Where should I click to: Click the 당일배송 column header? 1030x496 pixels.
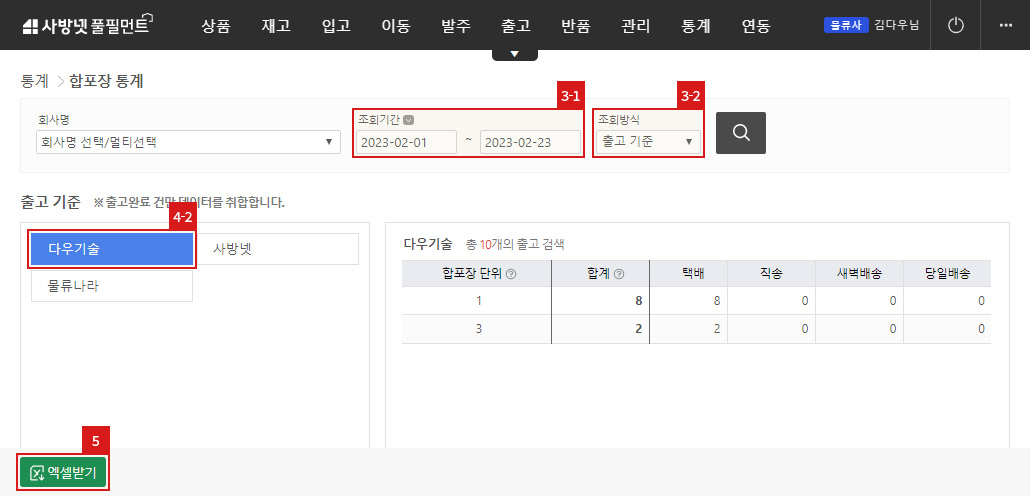pyautogui.click(x=947, y=274)
